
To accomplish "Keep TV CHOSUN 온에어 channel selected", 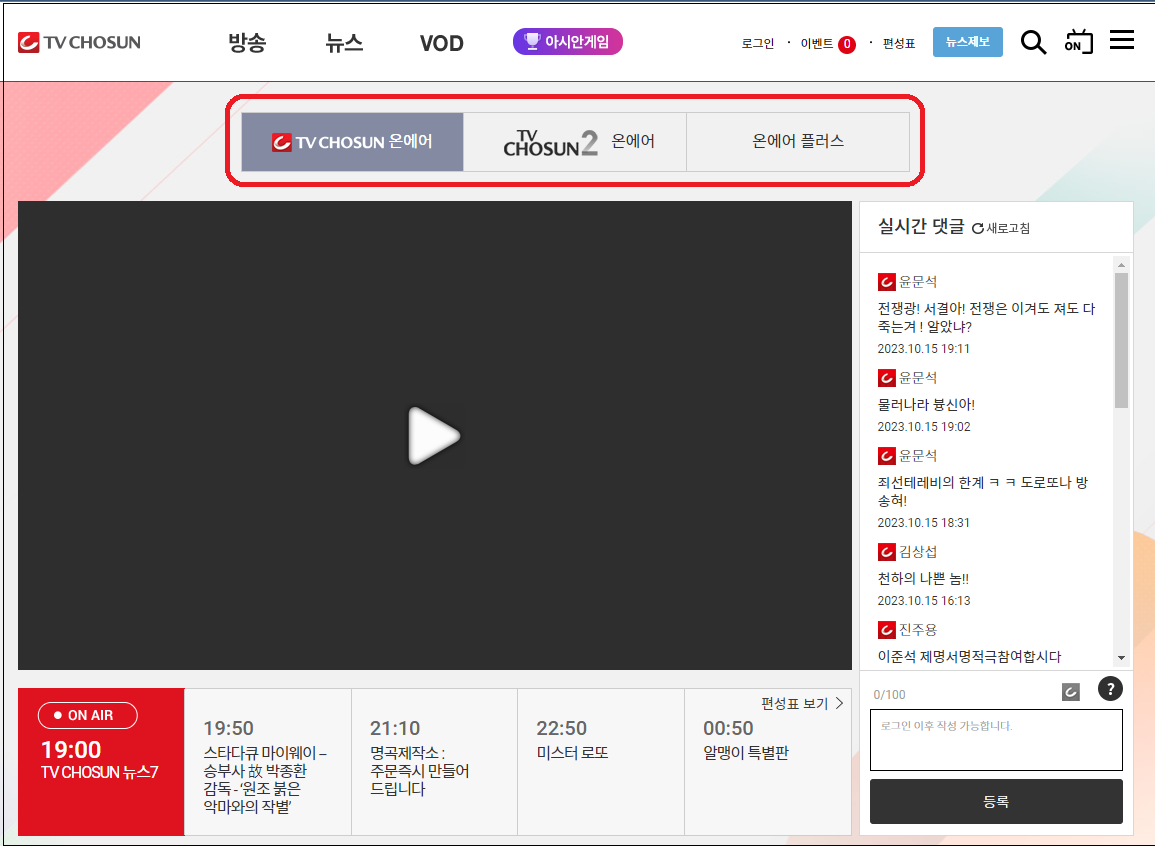I will 352,142.
